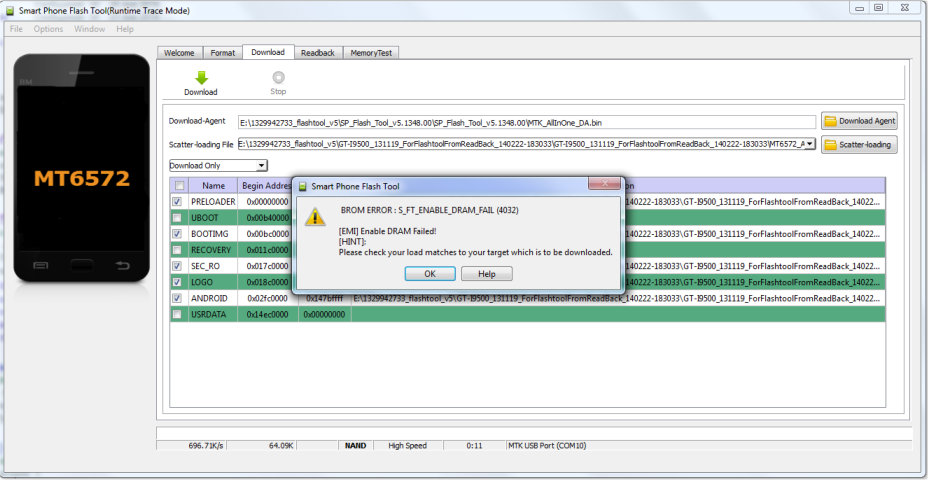The height and width of the screenshot is (480, 928).
Task: Open the Help menu
Action: 125,29
